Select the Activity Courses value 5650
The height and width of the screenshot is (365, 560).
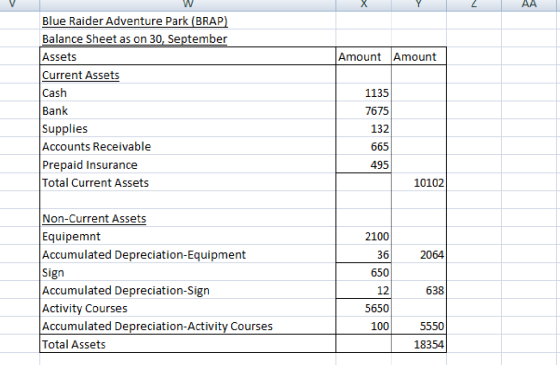tap(364, 308)
